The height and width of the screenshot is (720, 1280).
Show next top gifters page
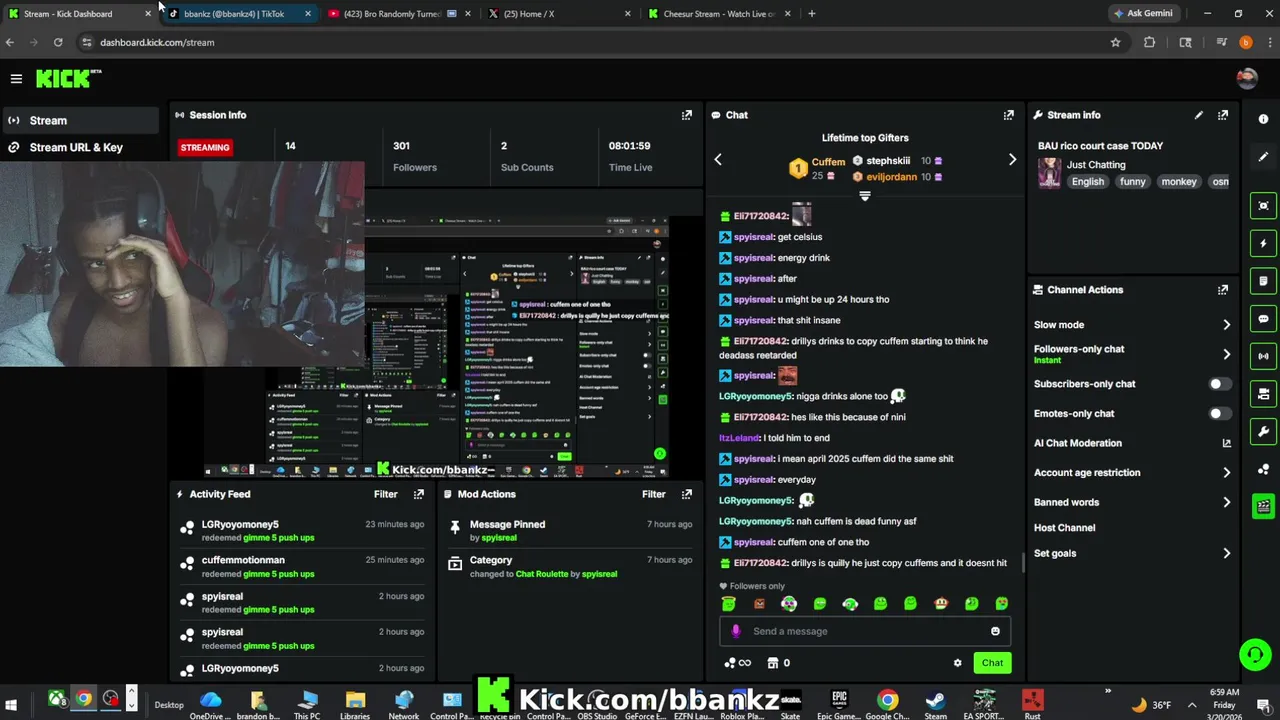click(x=1012, y=160)
